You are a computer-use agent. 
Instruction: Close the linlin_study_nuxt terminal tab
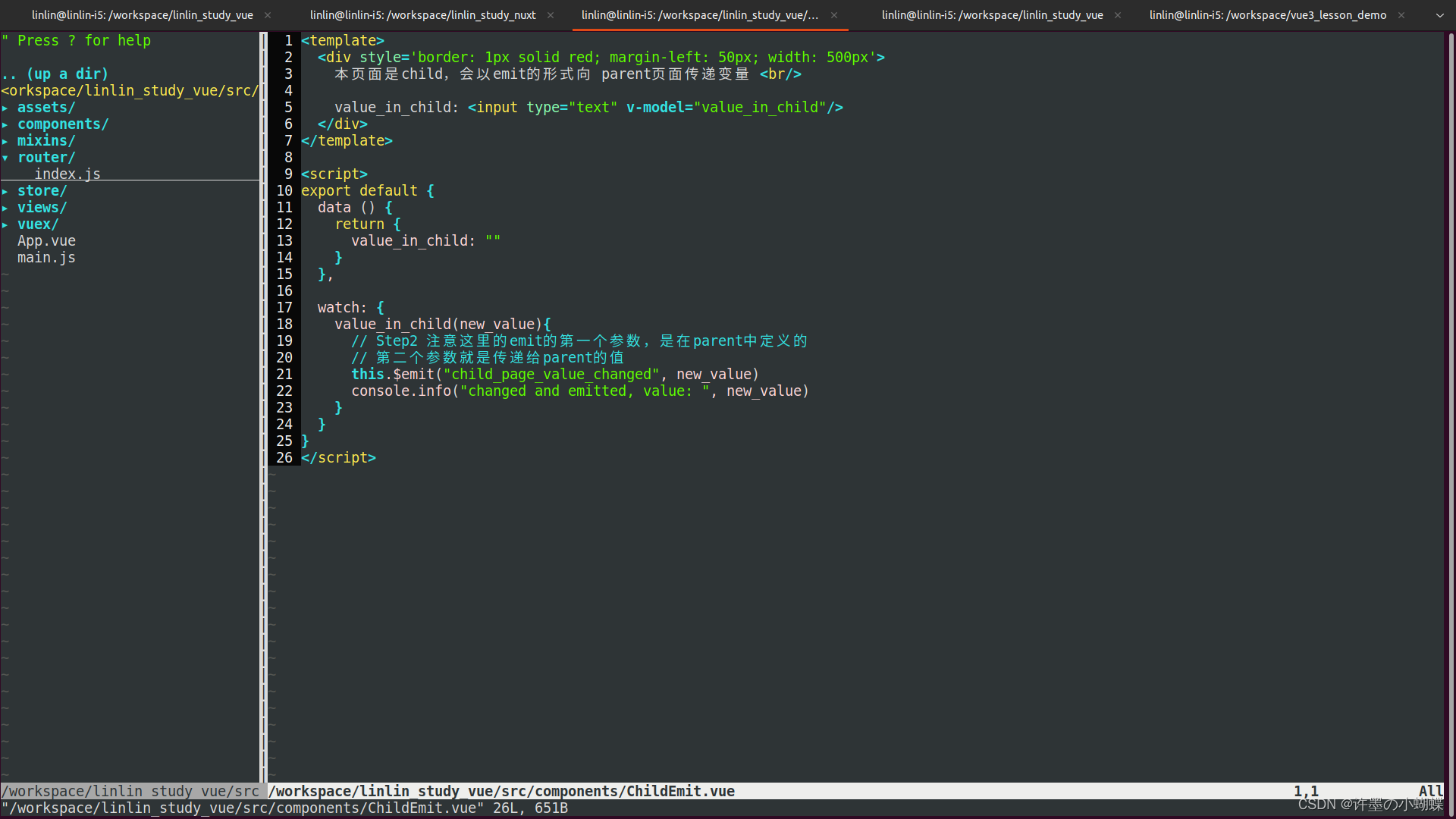pos(551,15)
